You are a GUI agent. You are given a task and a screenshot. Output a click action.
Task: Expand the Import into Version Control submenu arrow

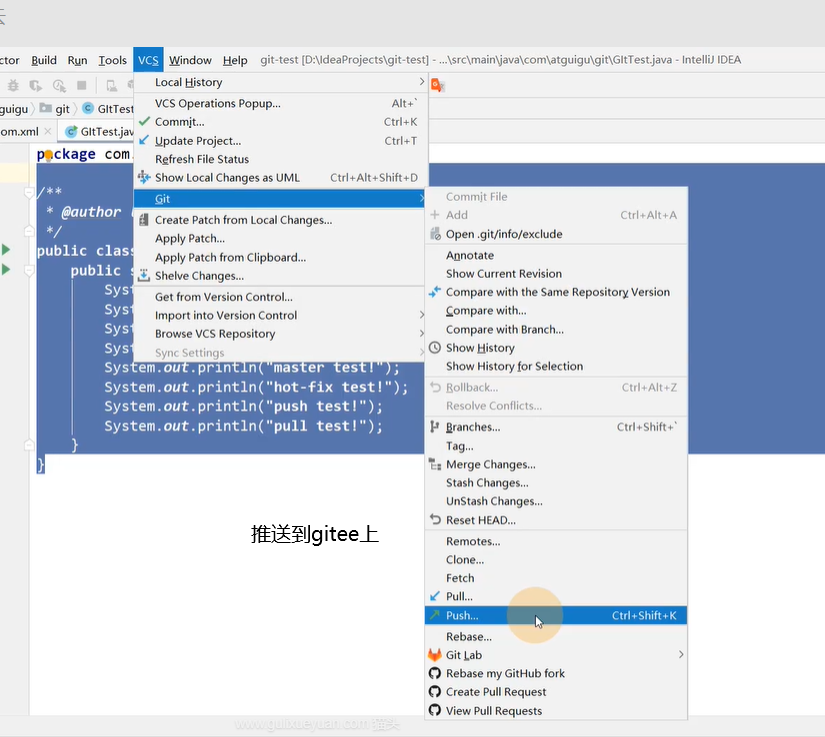tap(421, 315)
